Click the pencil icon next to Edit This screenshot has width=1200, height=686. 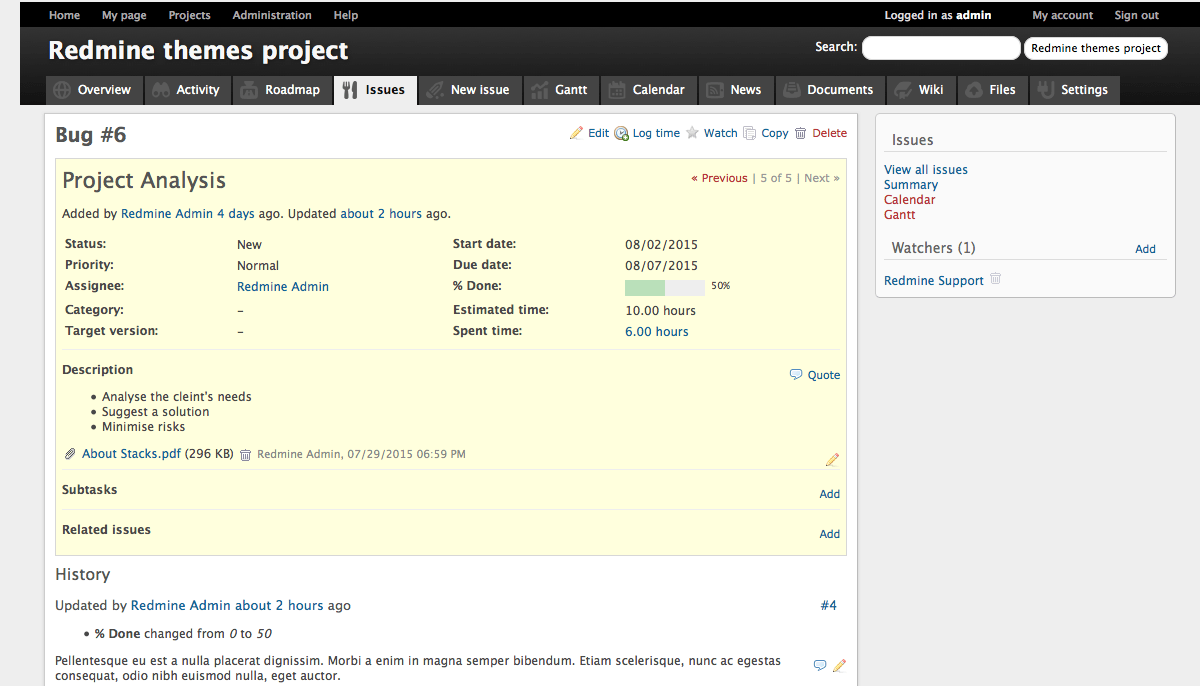pos(576,133)
